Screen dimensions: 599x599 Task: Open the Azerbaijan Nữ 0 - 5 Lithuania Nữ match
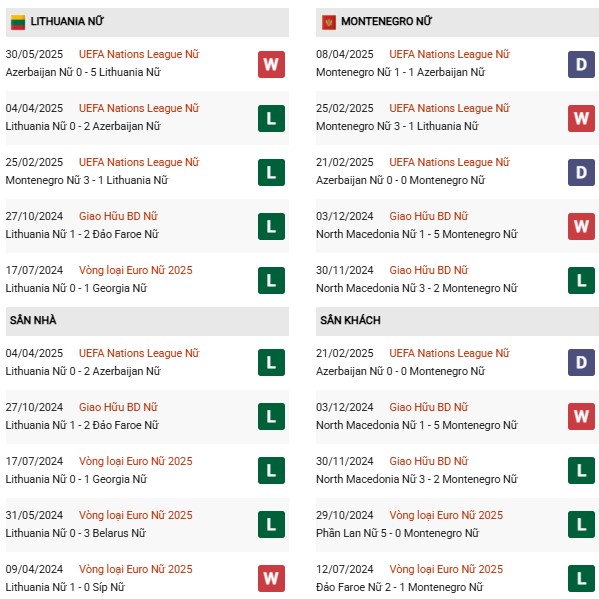(x=83, y=72)
